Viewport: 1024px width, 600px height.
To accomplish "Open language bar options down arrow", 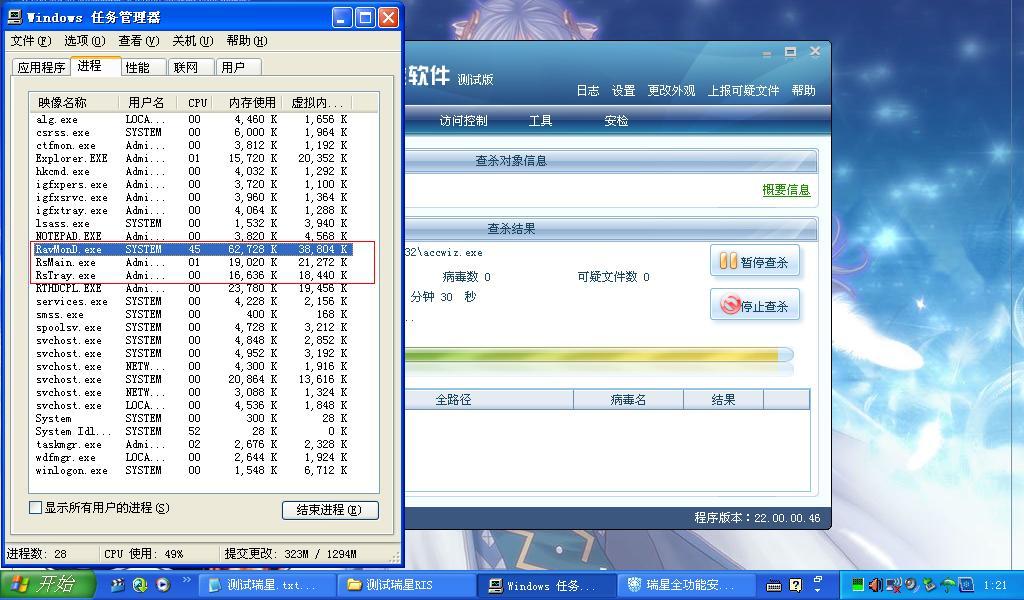I will coord(818,590).
